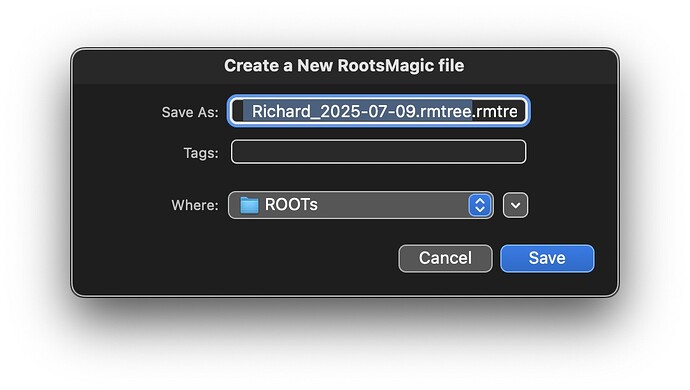690x390 pixels.
Task: Click the ROOTs folder icon
Action: [x=249, y=205]
